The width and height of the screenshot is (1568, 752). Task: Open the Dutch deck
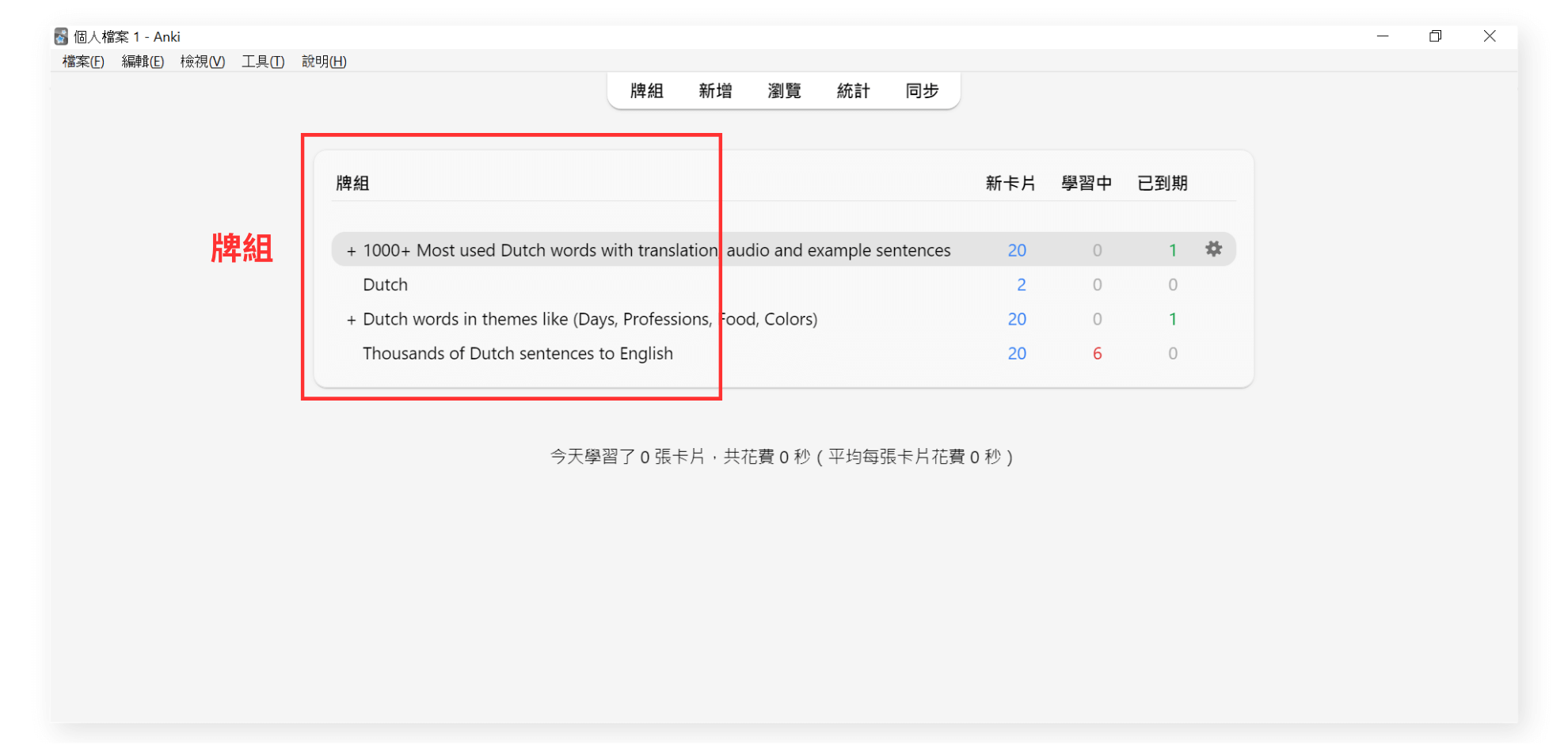385,285
